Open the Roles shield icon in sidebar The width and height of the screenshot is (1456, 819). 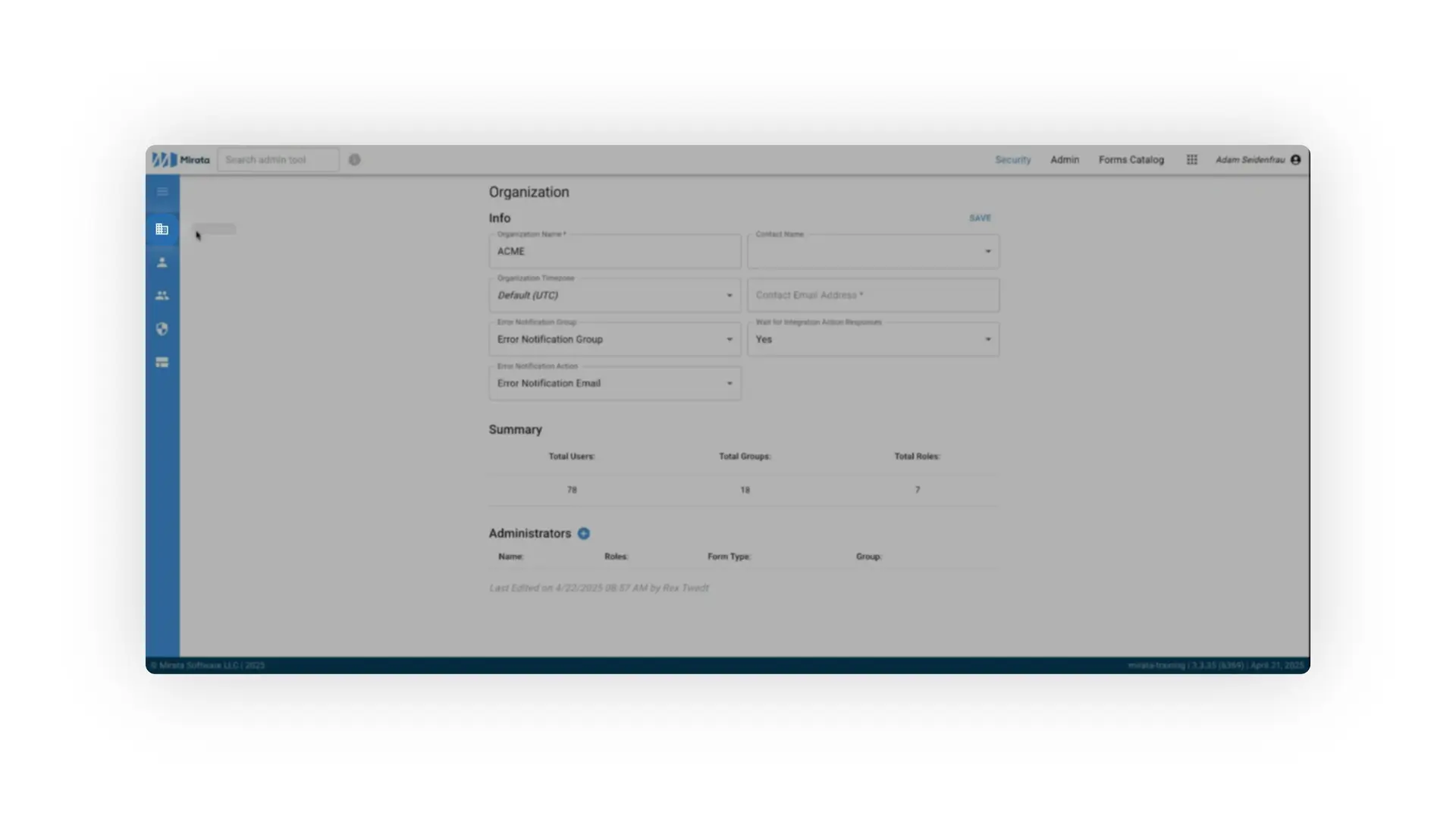[162, 328]
